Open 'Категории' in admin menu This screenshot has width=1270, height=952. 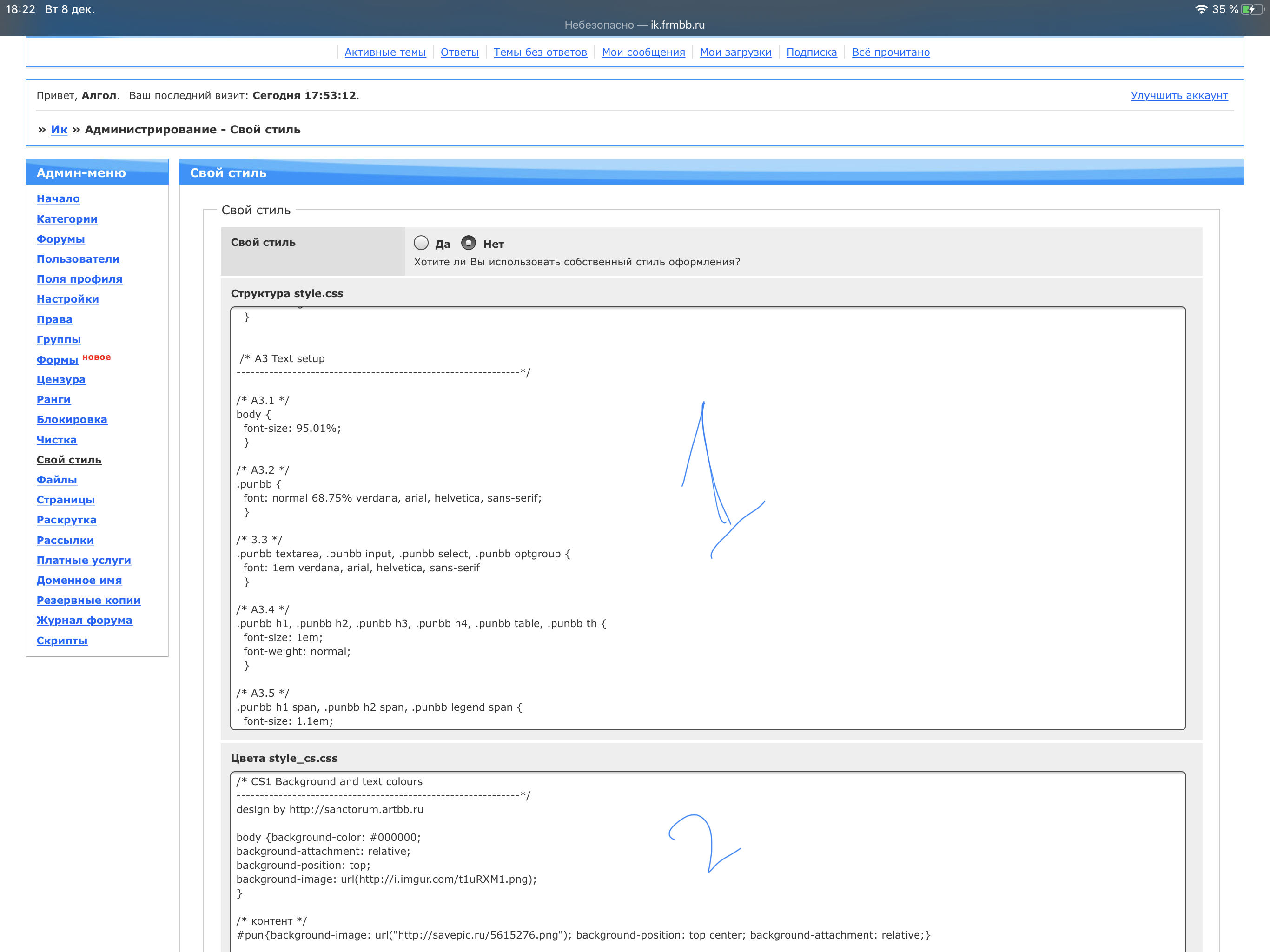click(66, 219)
